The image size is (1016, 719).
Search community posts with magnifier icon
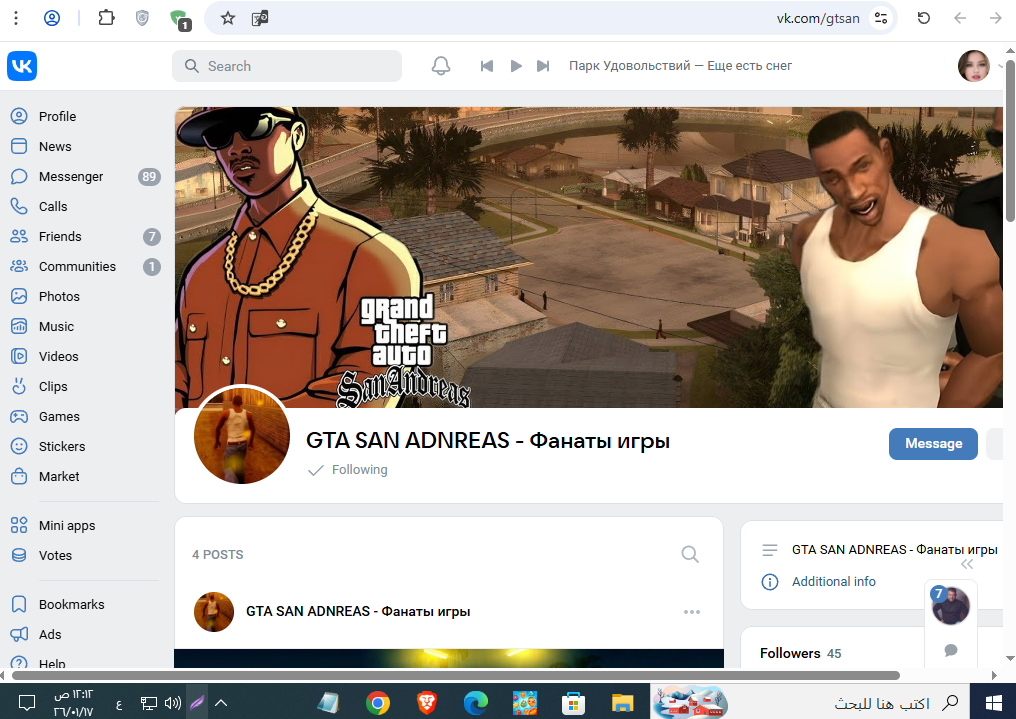690,554
